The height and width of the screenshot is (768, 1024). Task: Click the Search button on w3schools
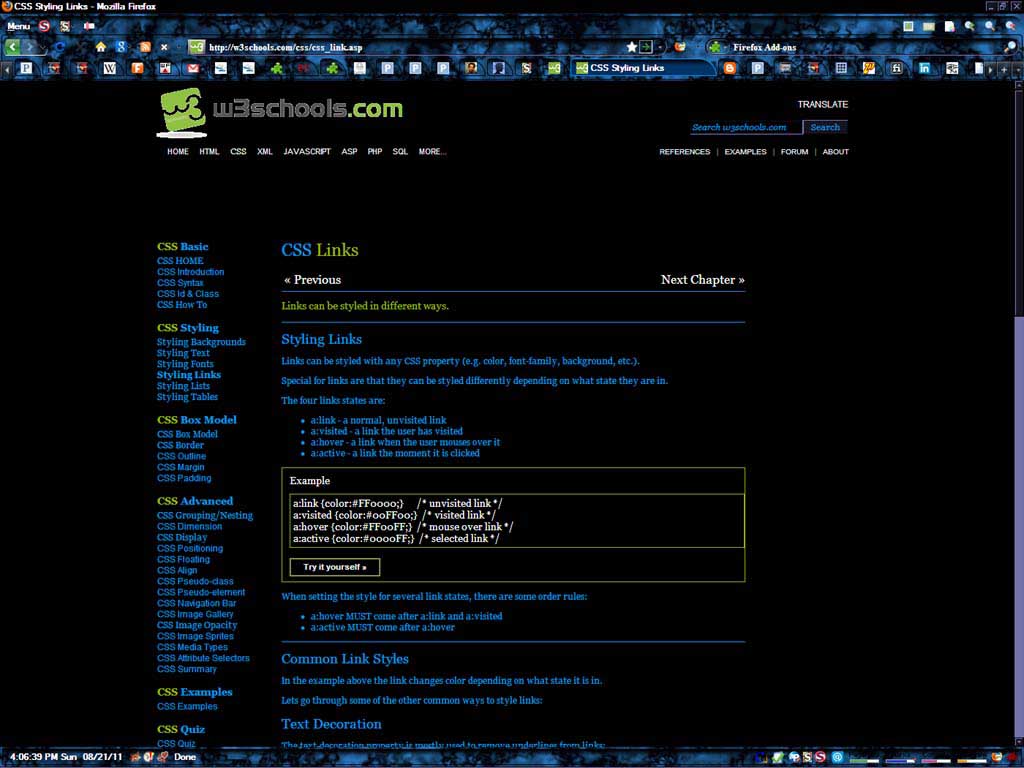coord(825,127)
